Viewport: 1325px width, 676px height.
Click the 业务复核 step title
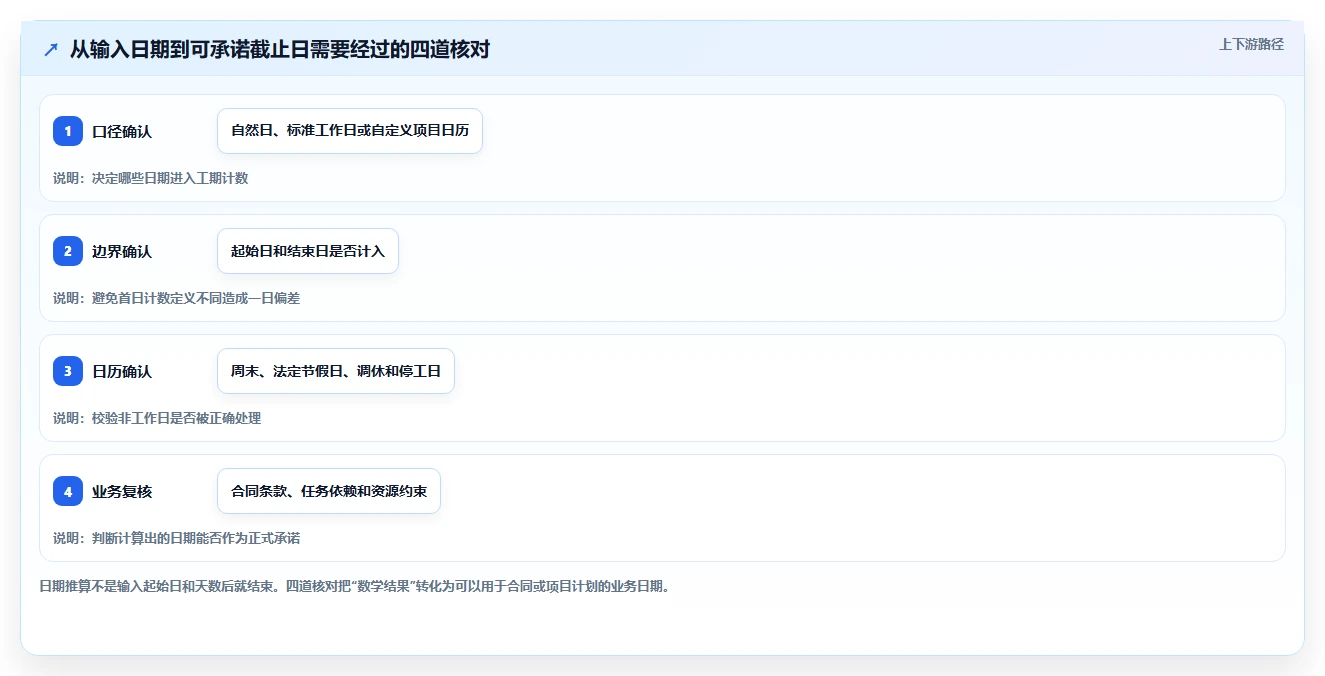pos(122,491)
